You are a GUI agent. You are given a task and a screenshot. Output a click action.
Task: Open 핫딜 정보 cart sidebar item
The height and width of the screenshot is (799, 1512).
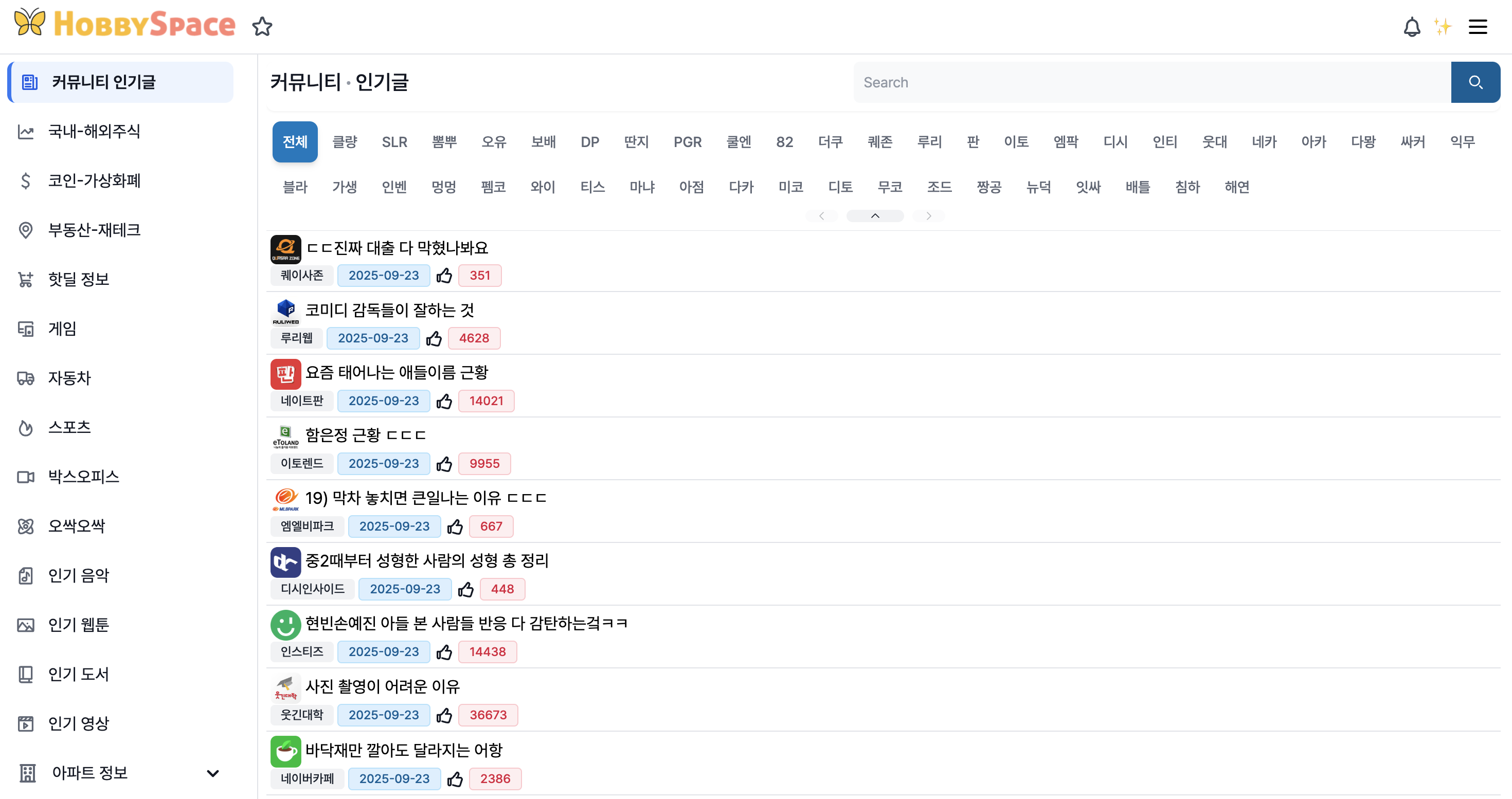pos(79,279)
